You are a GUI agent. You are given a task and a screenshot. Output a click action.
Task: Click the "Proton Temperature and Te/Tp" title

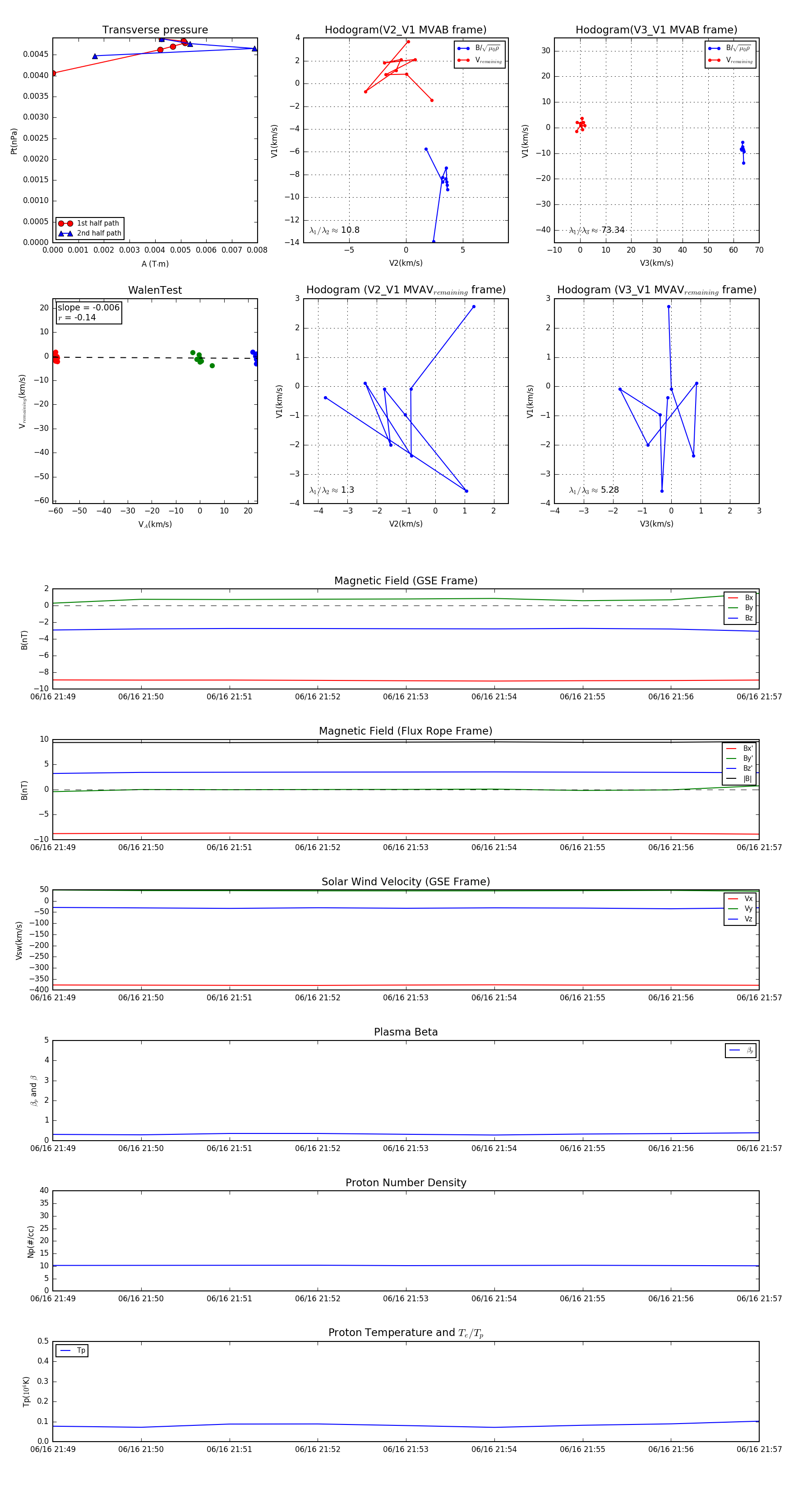coord(406,1333)
